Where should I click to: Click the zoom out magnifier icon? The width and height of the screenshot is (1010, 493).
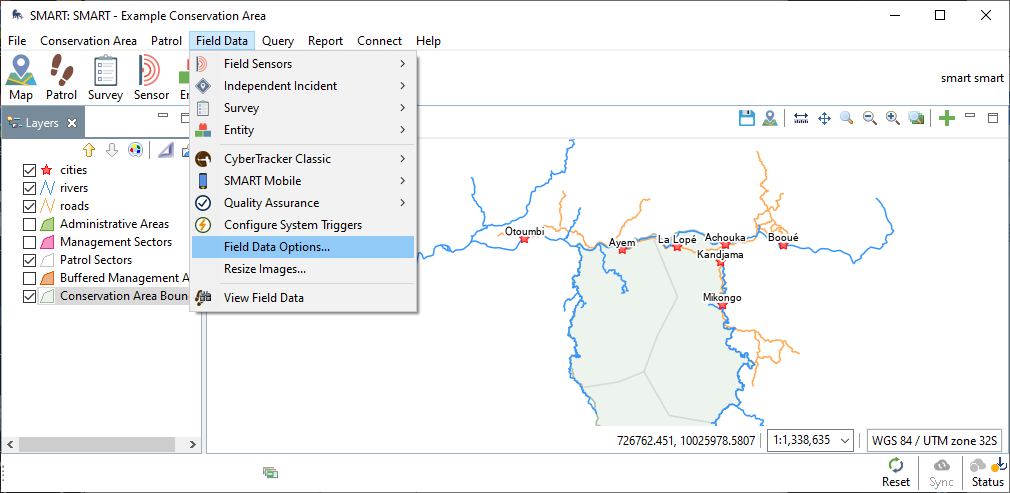point(870,118)
